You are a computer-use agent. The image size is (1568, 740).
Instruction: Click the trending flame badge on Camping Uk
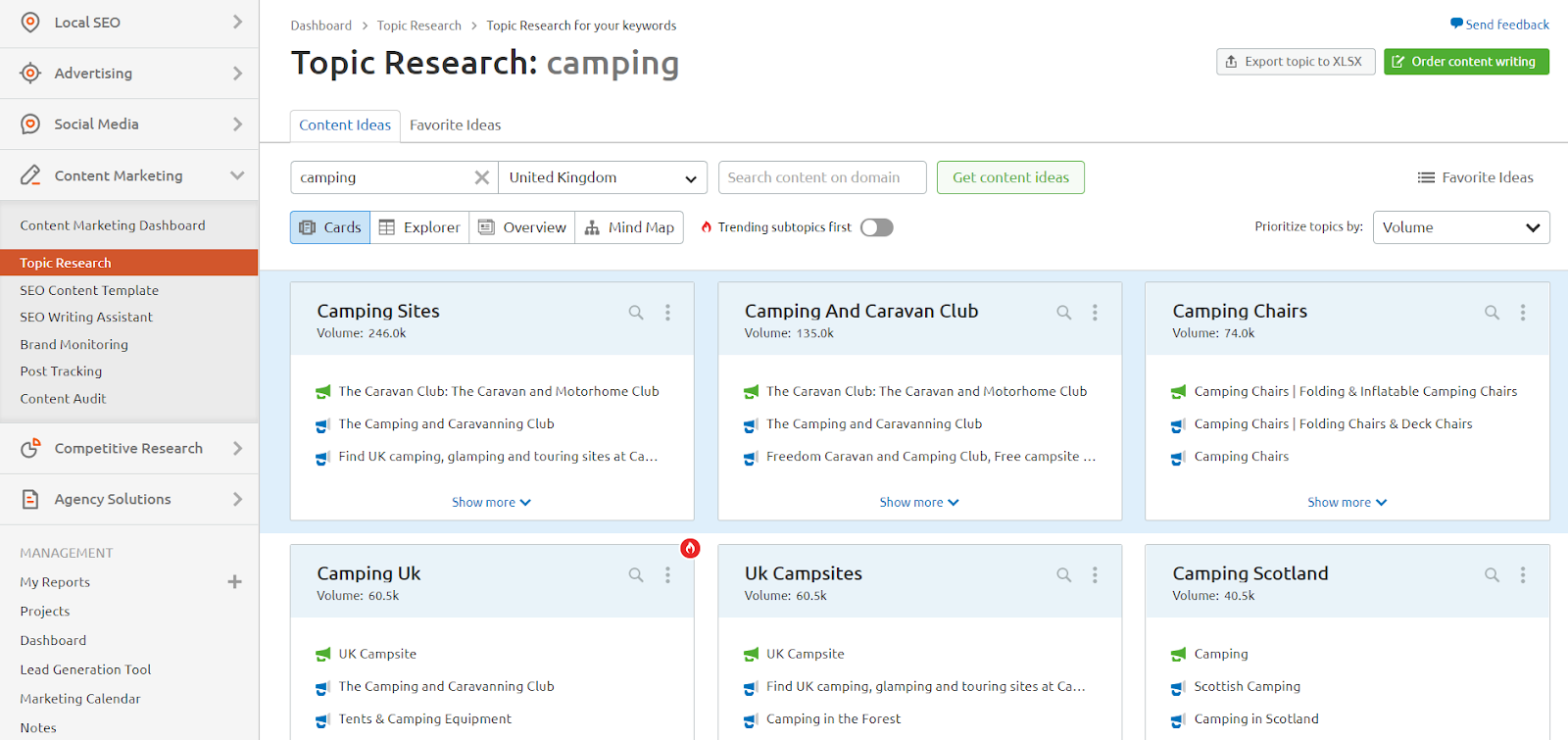point(691,548)
